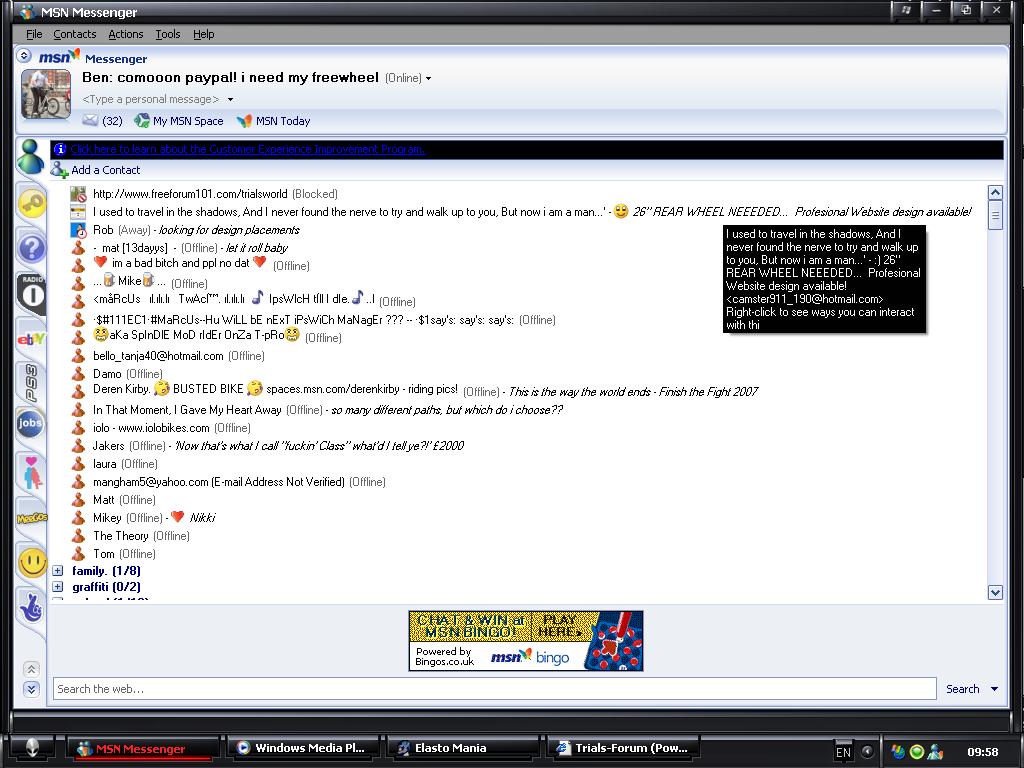Click the MSN Bingo banner ad
Image resolution: width=1024 pixels, height=768 pixels.
pyautogui.click(x=526, y=641)
